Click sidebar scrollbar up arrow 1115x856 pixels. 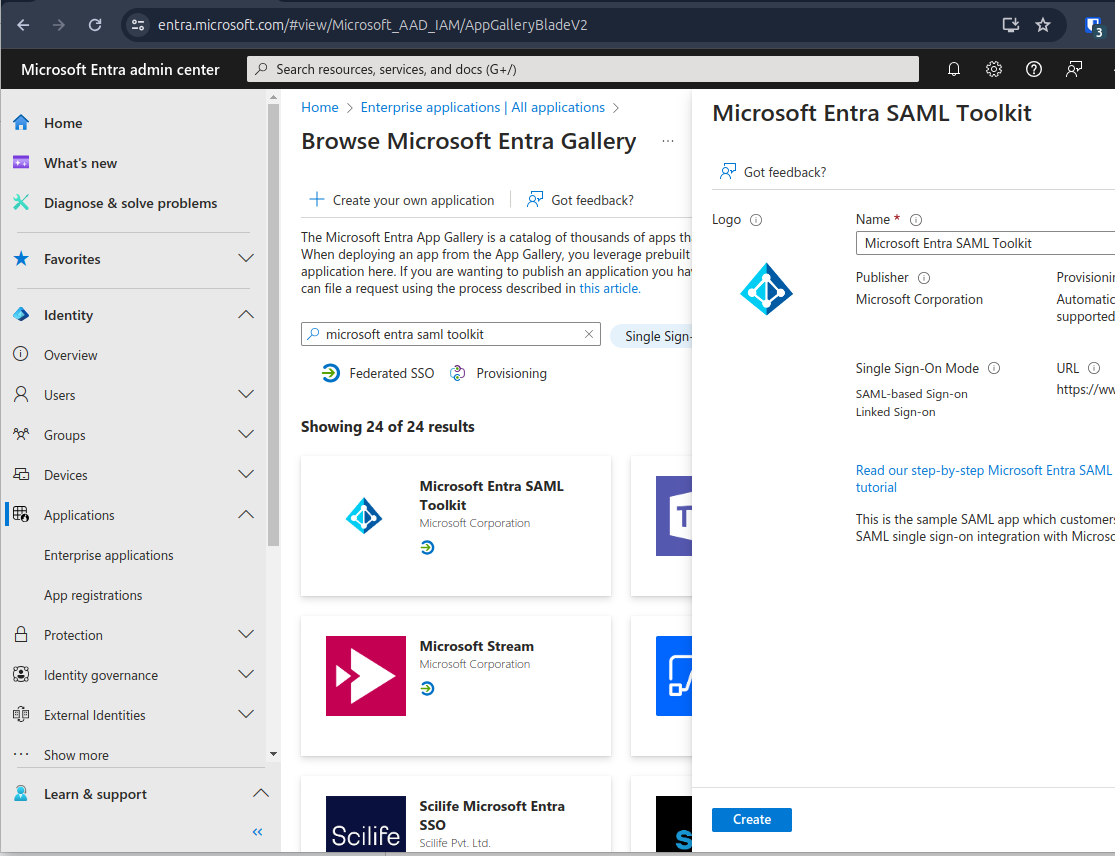click(274, 97)
